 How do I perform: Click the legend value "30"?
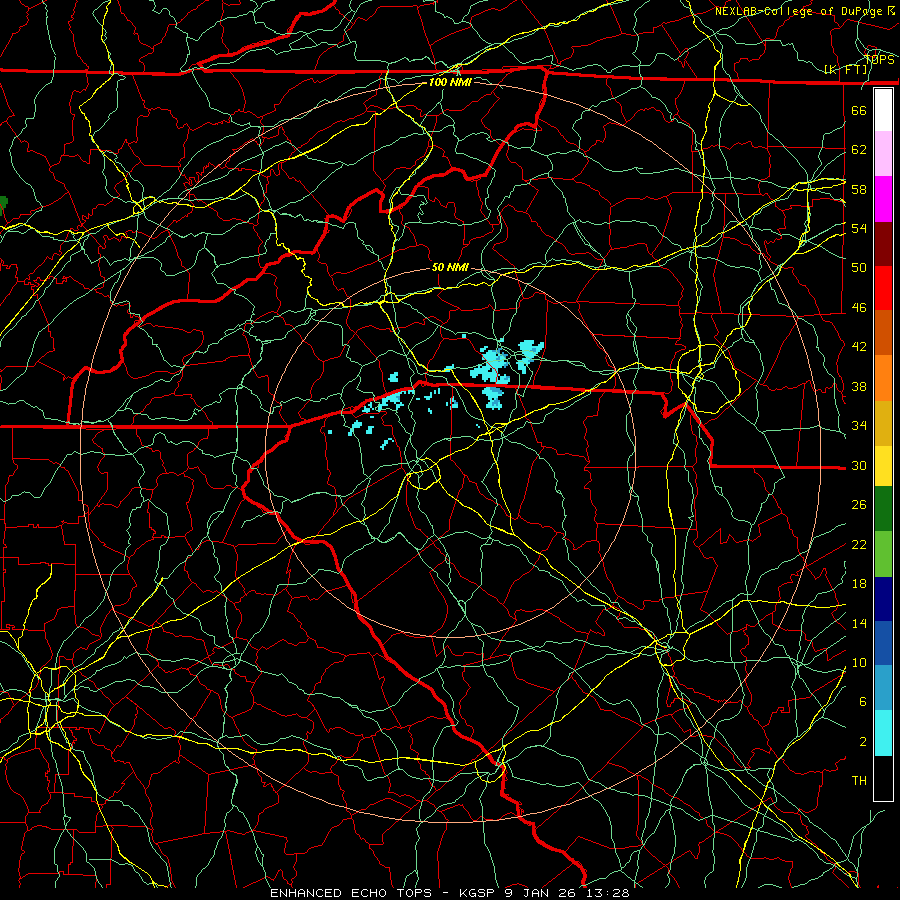(859, 465)
